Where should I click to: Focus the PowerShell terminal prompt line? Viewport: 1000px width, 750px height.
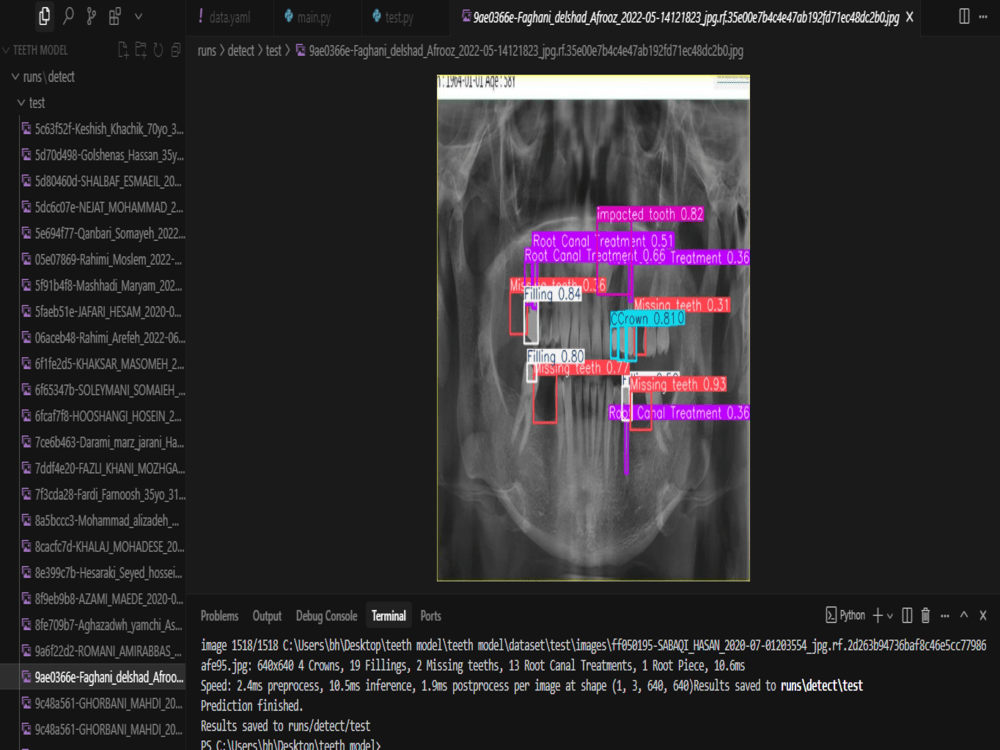click(290, 744)
